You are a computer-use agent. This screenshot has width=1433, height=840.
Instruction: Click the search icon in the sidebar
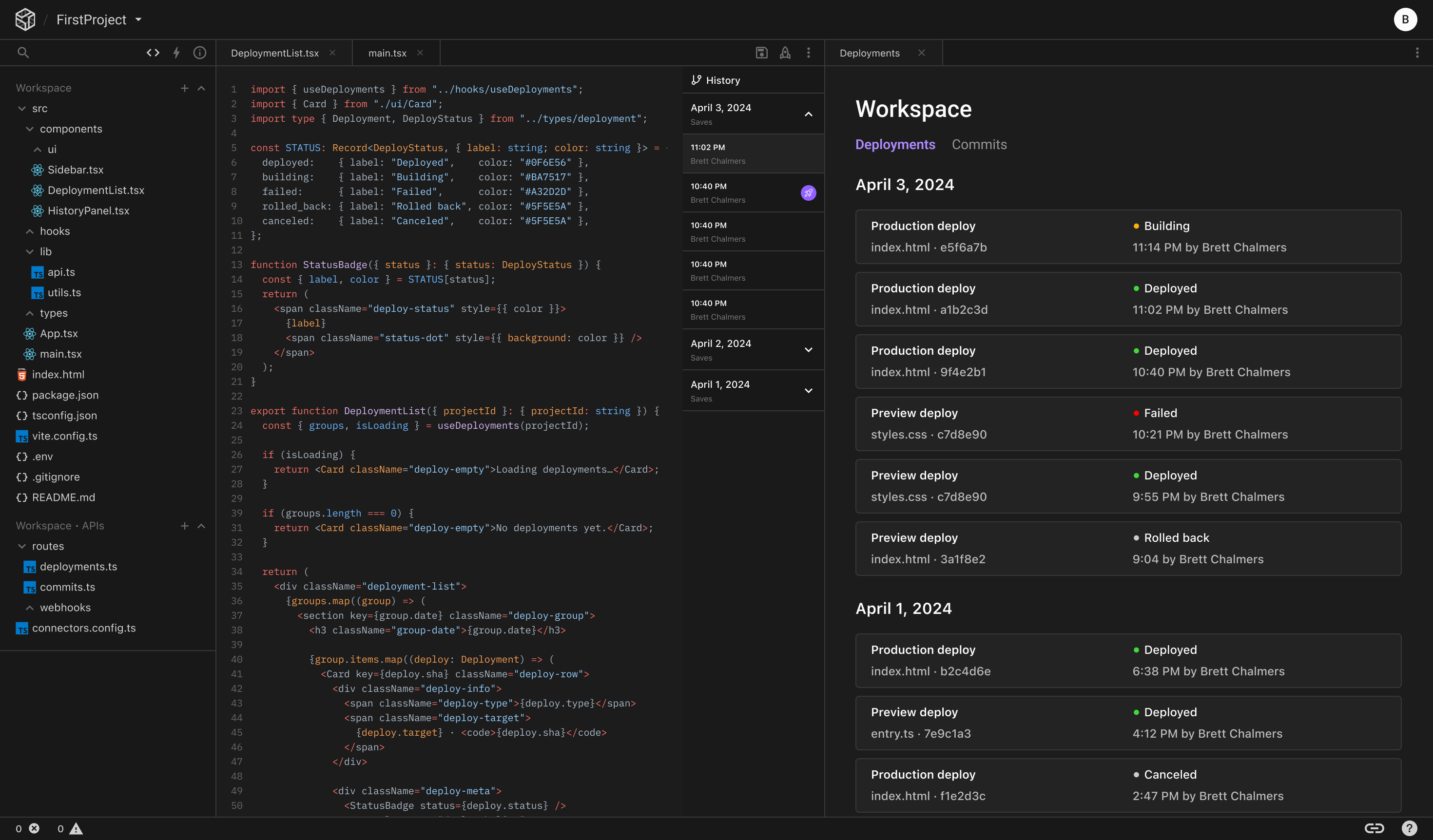tap(23, 52)
